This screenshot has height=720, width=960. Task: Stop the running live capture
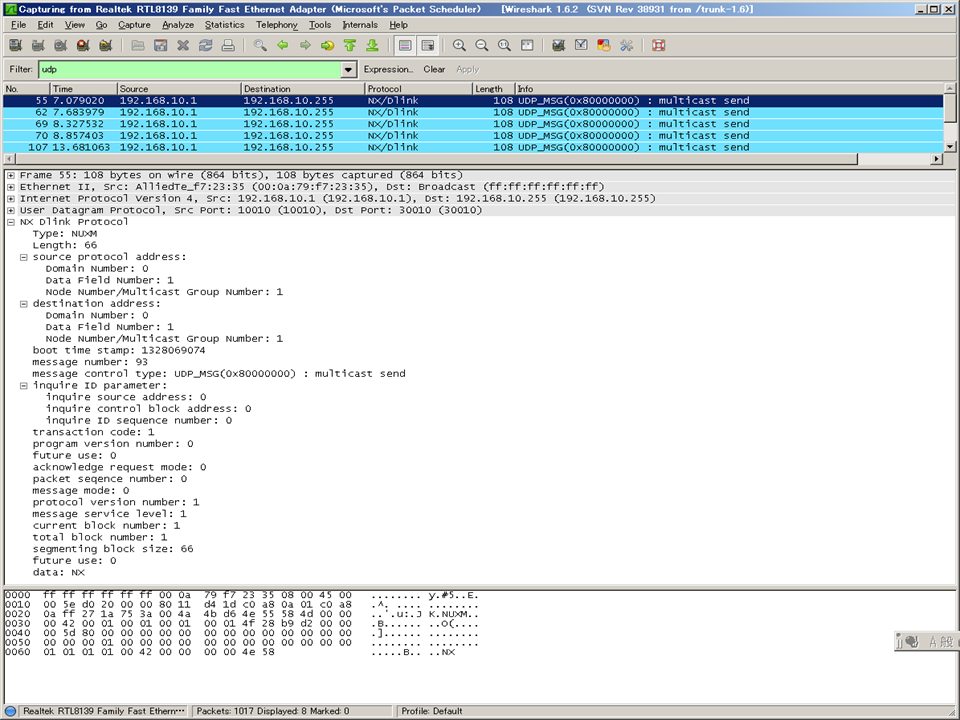[x=82, y=45]
